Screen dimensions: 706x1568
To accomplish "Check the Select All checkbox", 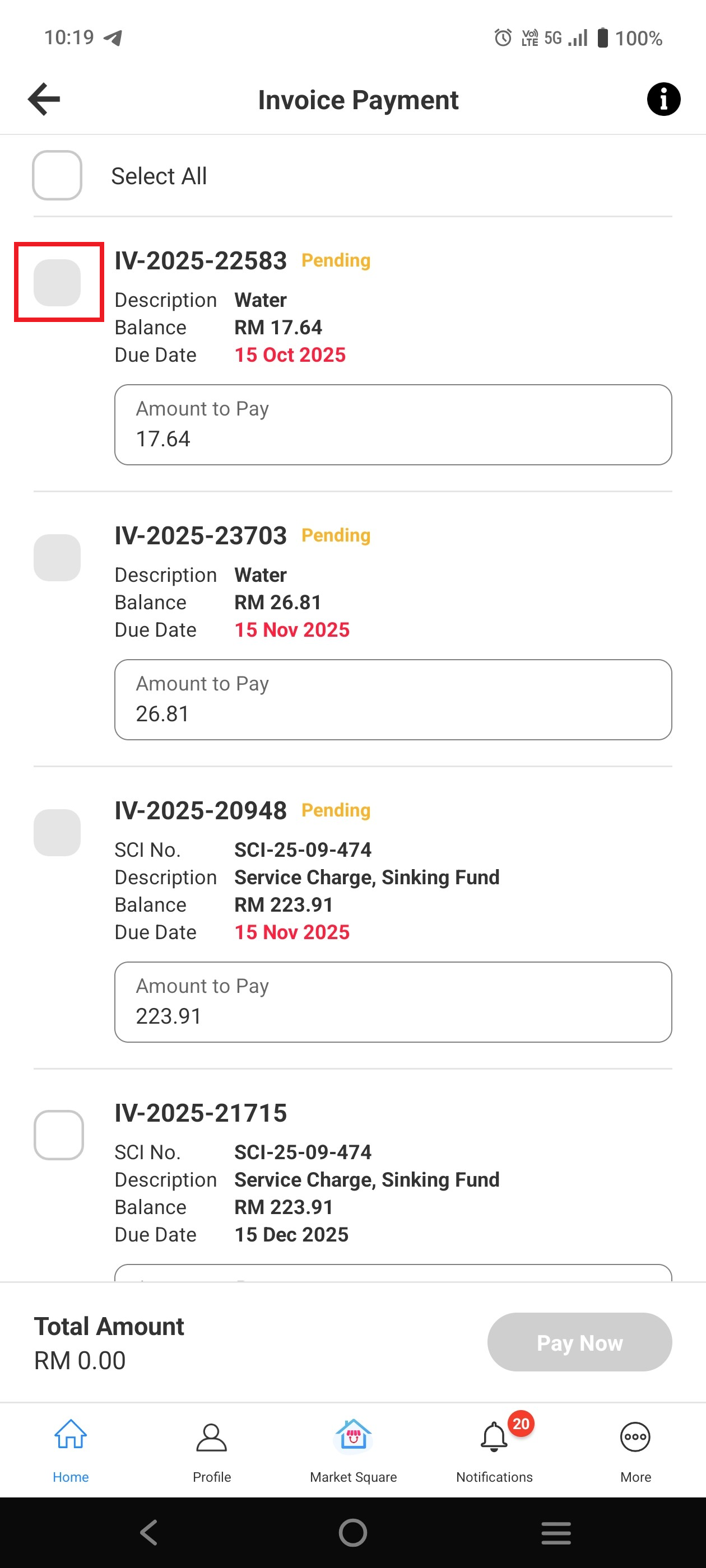I will 57,175.
